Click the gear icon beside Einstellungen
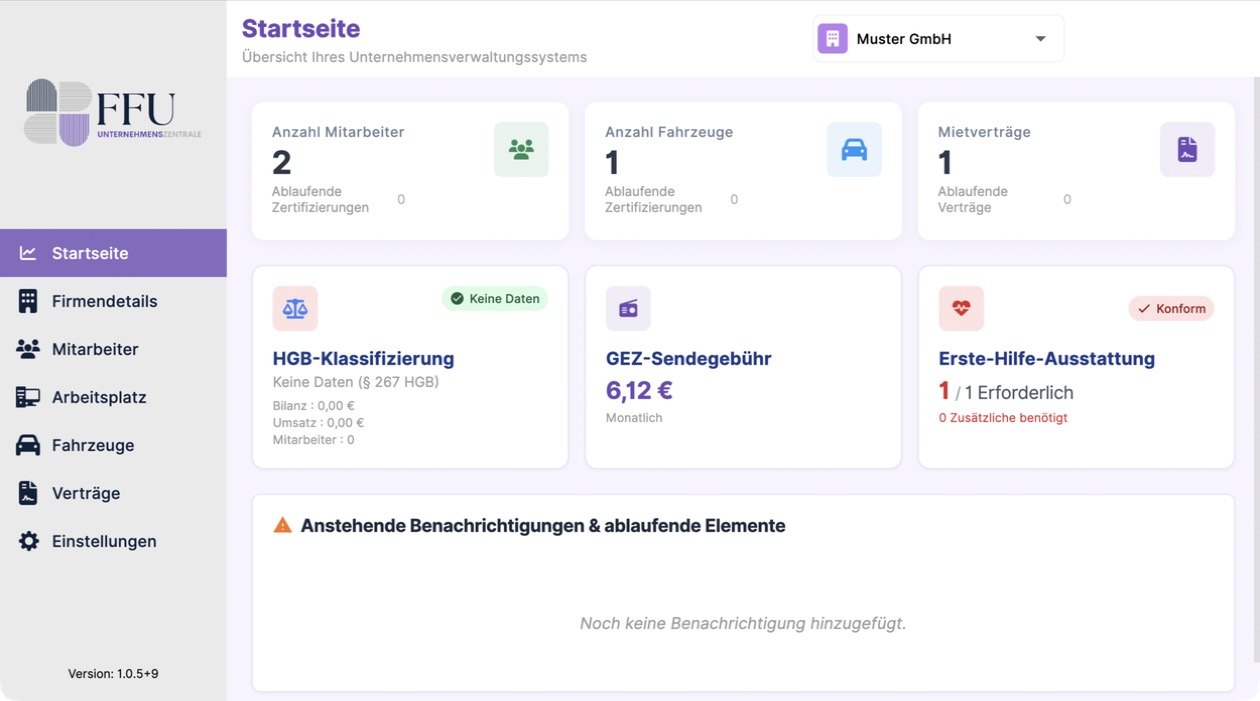This screenshot has height=701, width=1260. point(29,541)
